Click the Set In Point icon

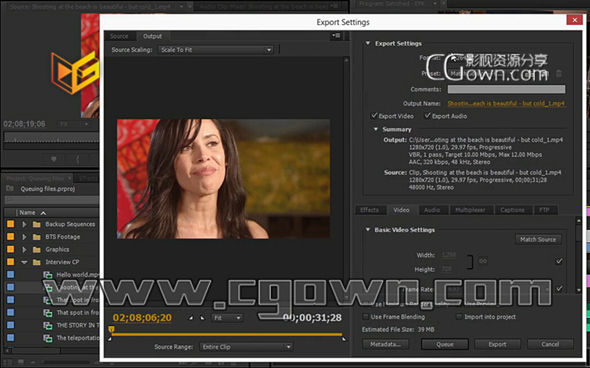[x=191, y=318]
